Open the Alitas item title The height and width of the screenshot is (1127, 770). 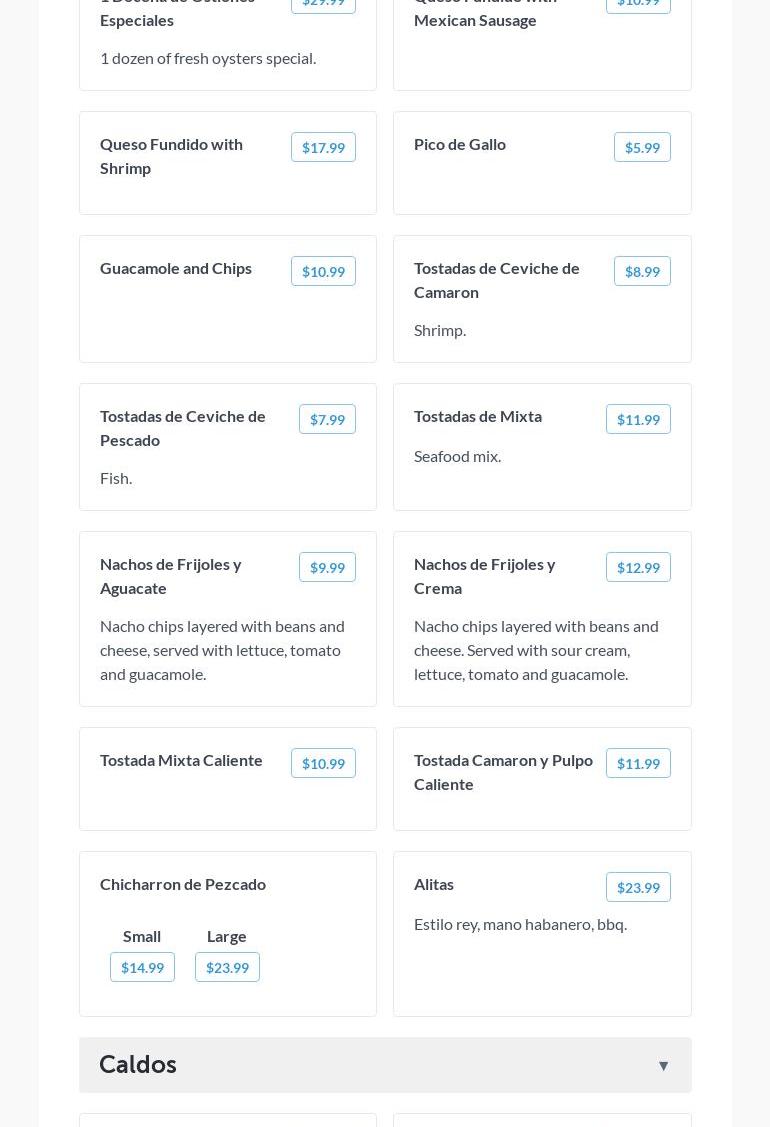(x=434, y=884)
